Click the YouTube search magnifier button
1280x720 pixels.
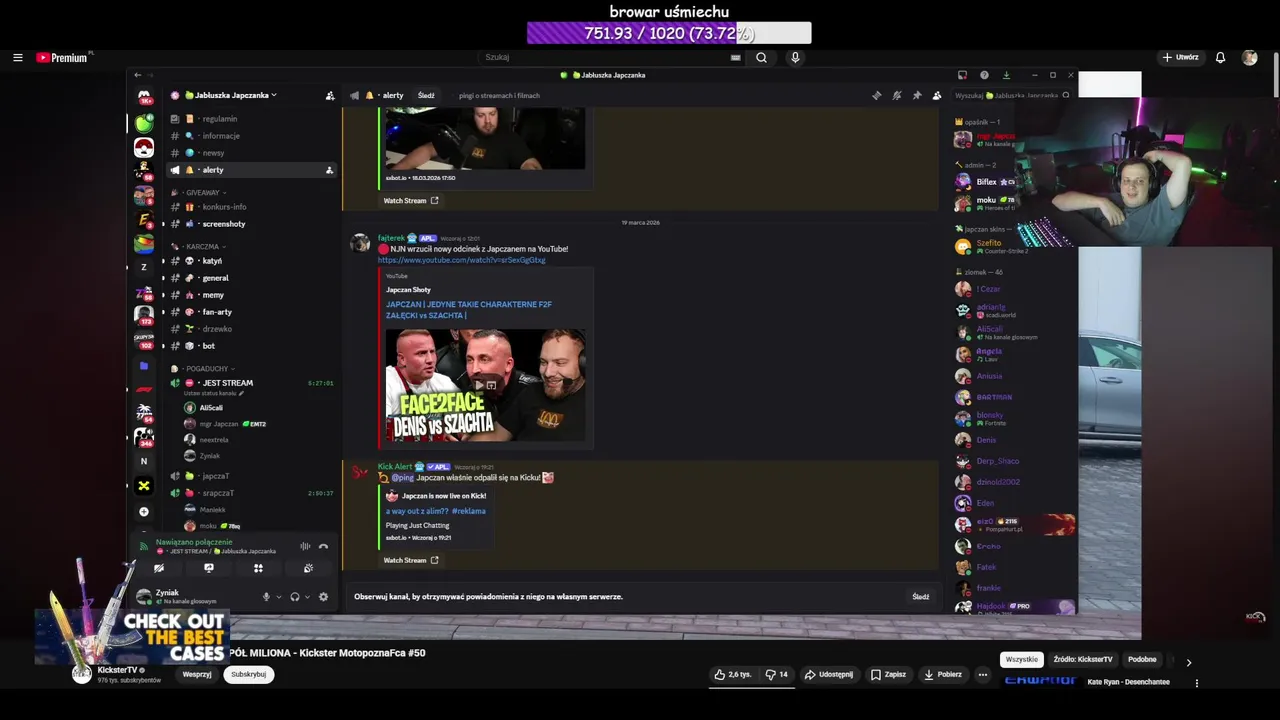coord(761,57)
